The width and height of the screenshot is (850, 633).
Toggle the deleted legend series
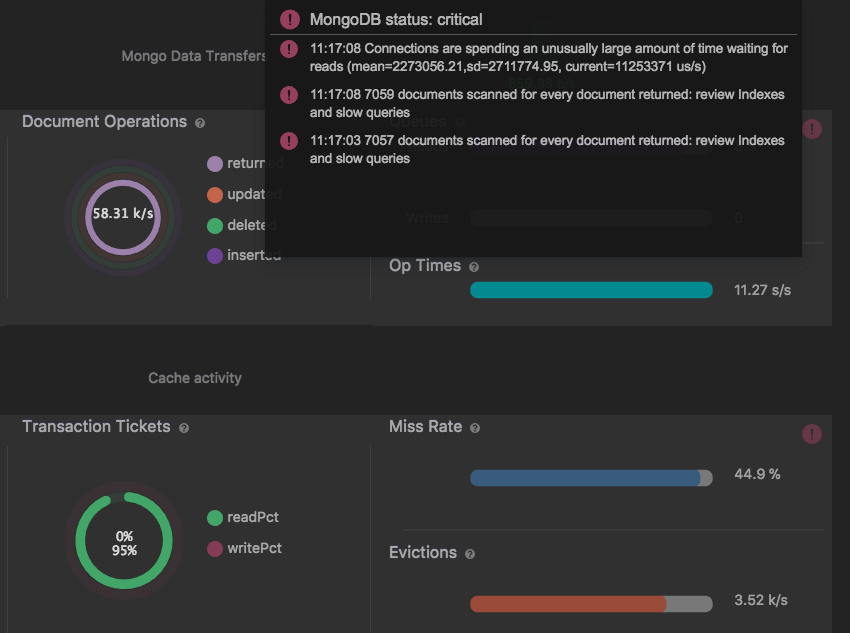tap(215, 226)
